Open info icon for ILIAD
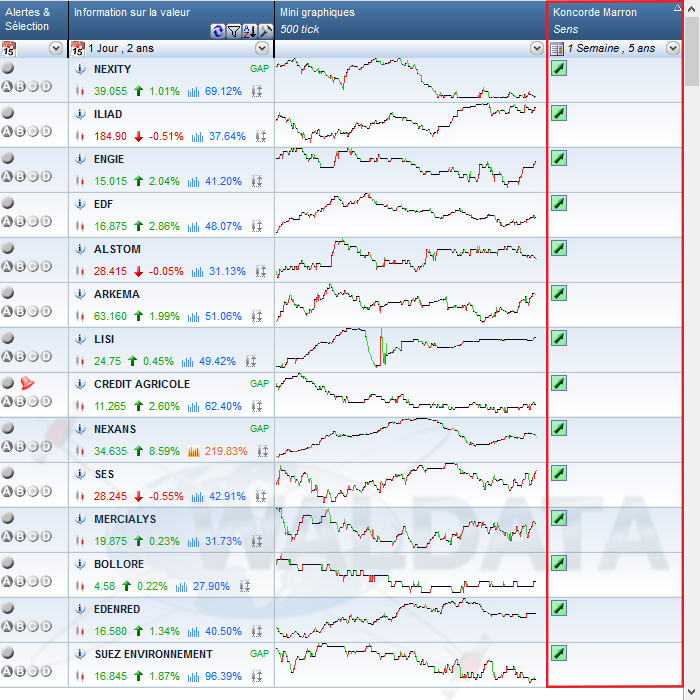 [80, 114]
